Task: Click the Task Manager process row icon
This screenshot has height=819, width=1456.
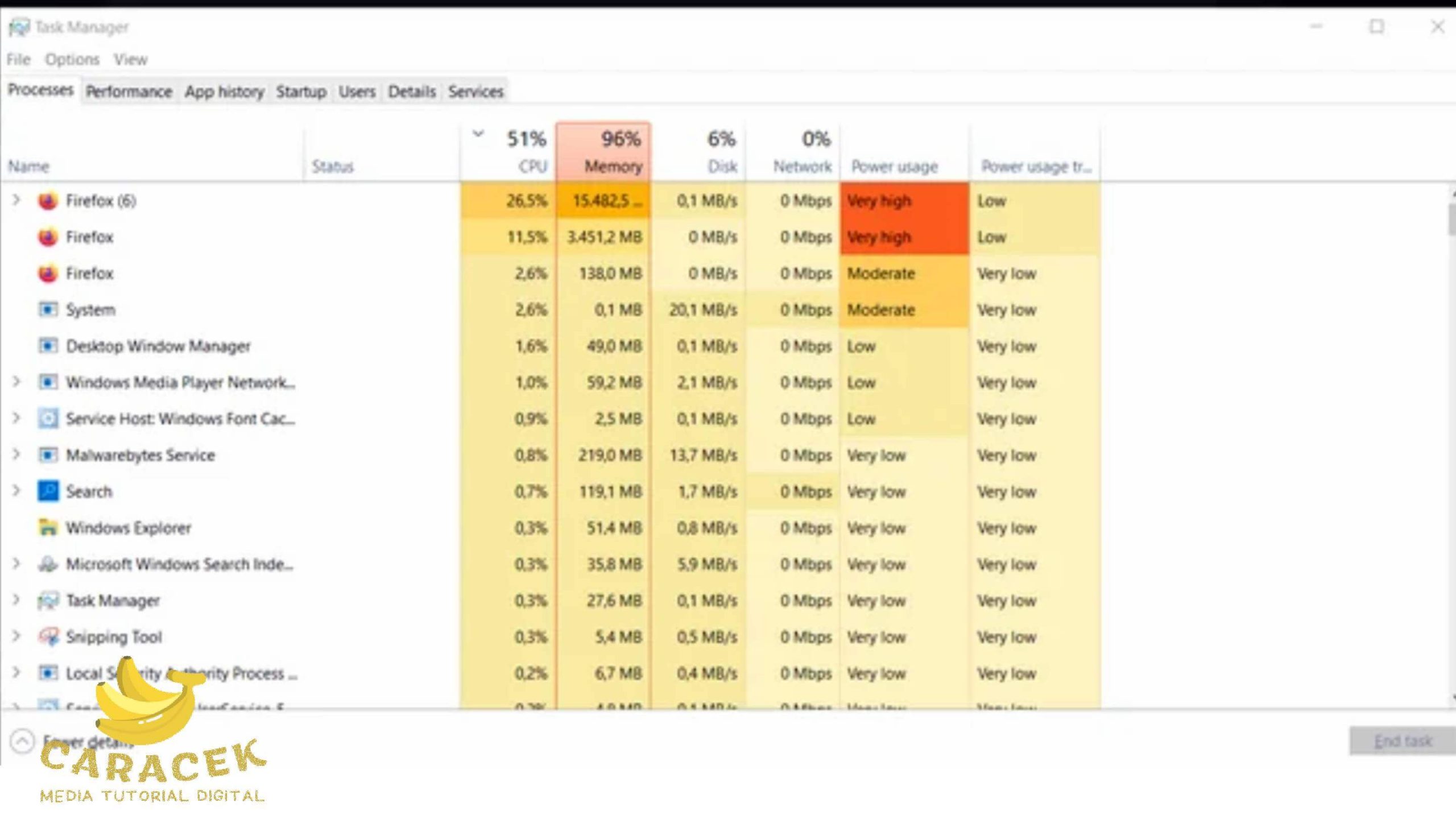Action: coord(48,601)
